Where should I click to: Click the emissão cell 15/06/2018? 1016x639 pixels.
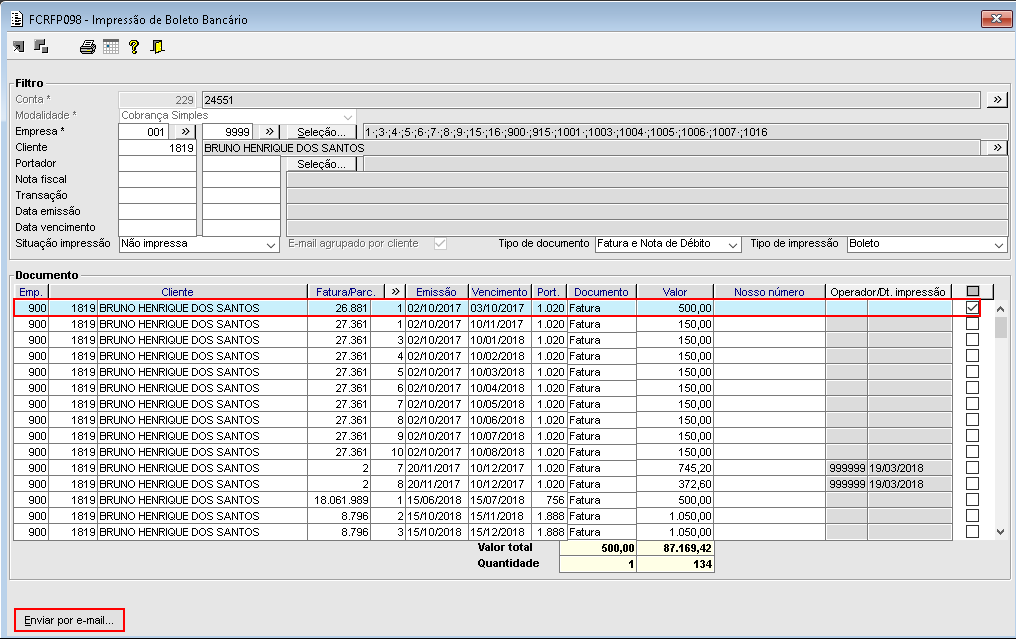436,500
